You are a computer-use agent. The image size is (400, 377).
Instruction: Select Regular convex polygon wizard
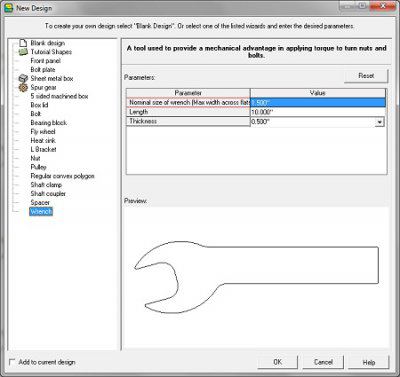62,176
